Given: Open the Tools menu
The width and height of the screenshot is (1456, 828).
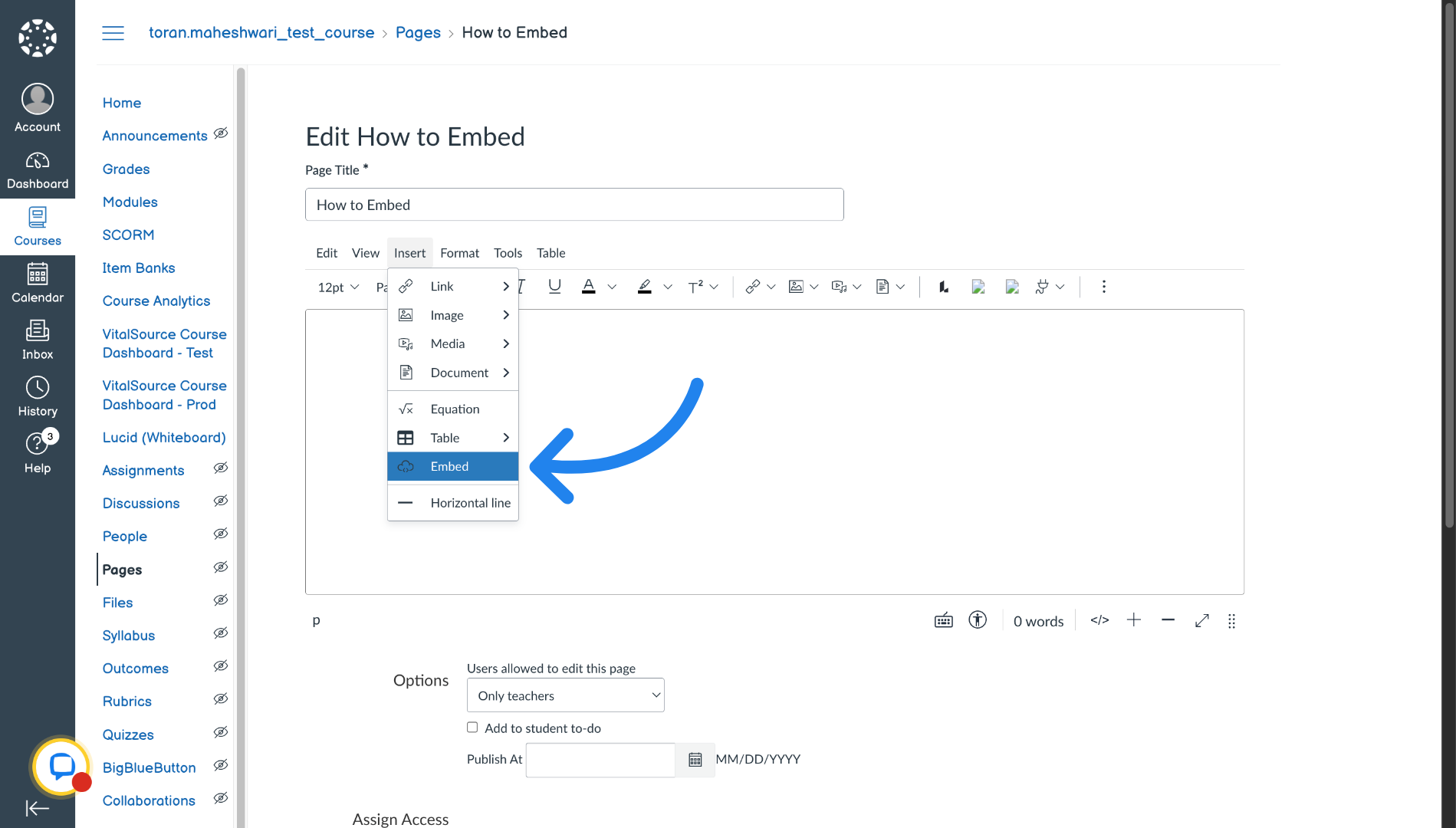Looking at the screenshot, I should (508, 253).
